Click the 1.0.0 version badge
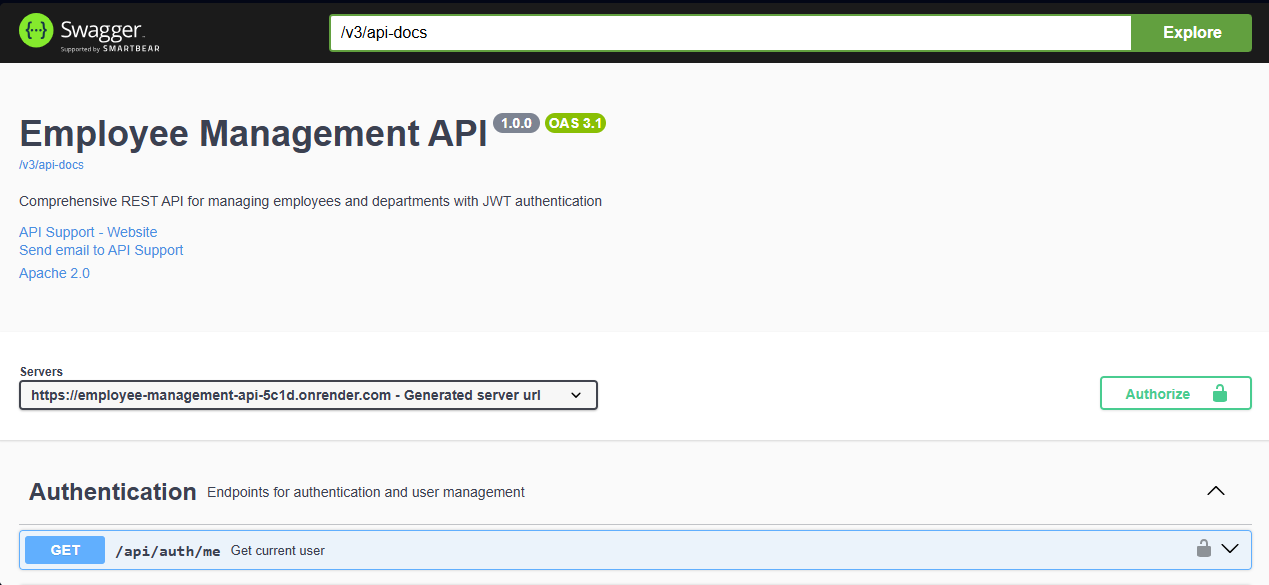 click(x=516, y=123)
